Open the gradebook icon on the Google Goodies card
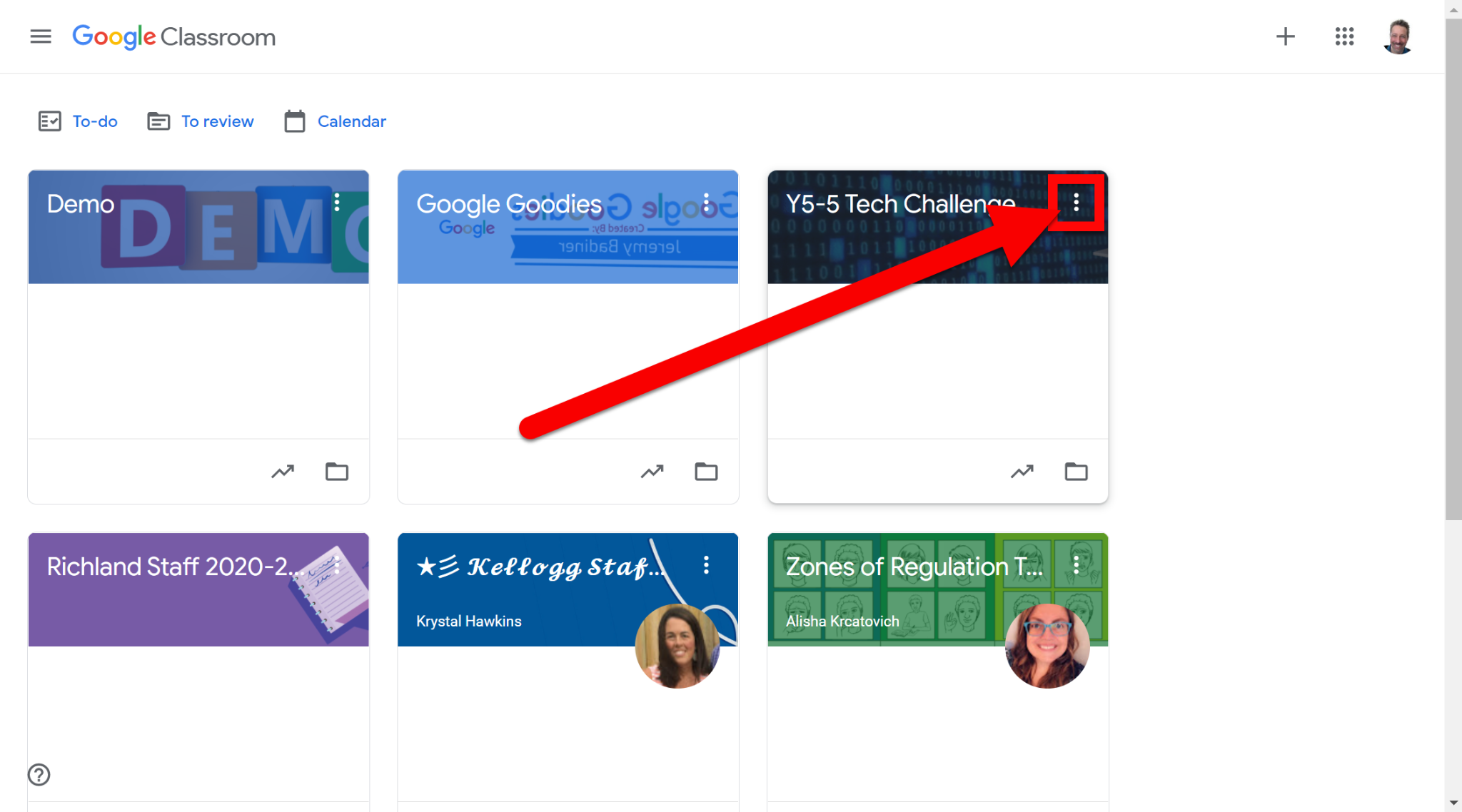1462x812 pixels. 652,472
